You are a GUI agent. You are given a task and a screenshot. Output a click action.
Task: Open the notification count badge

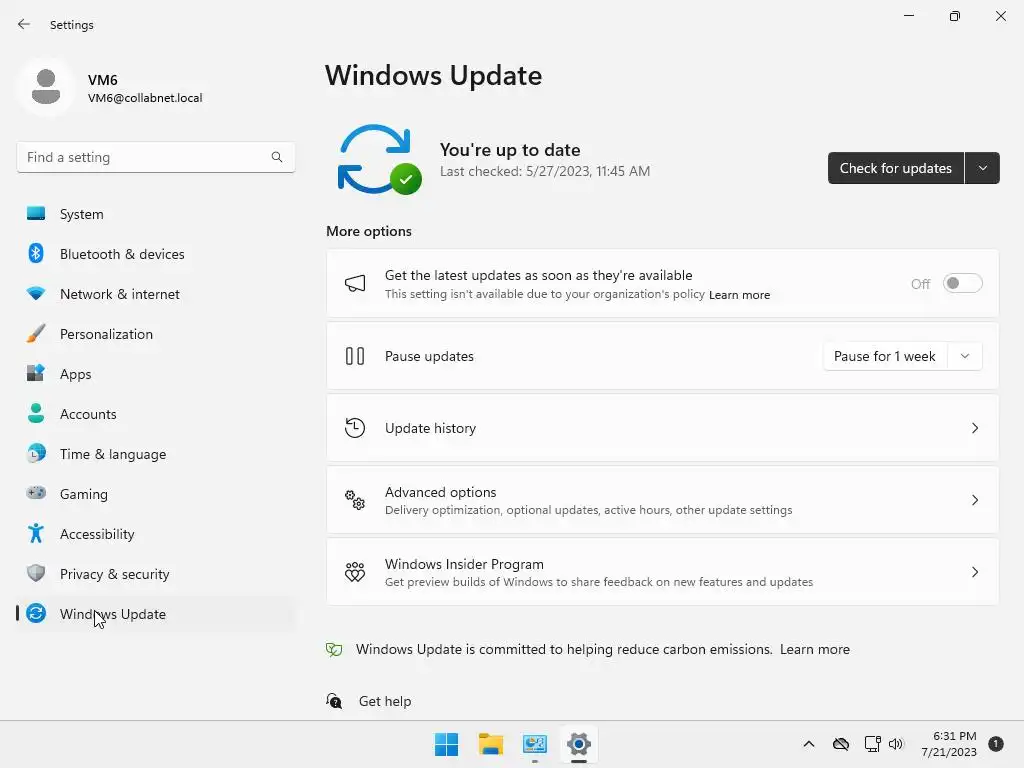pos(995,744)
